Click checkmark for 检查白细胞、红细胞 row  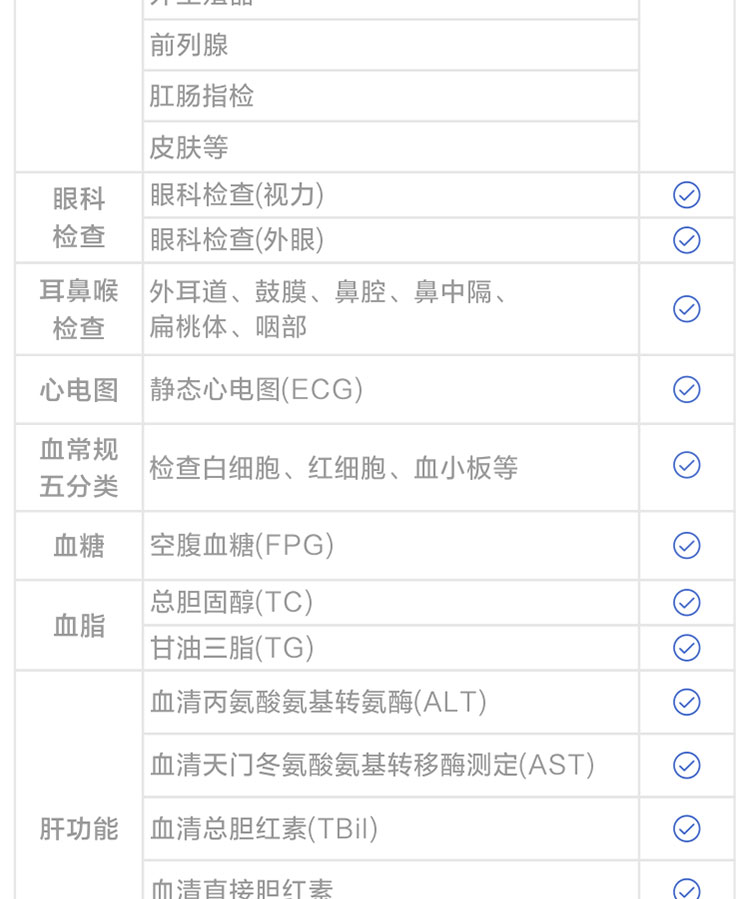pyautogui.click(x=686, y=466)
